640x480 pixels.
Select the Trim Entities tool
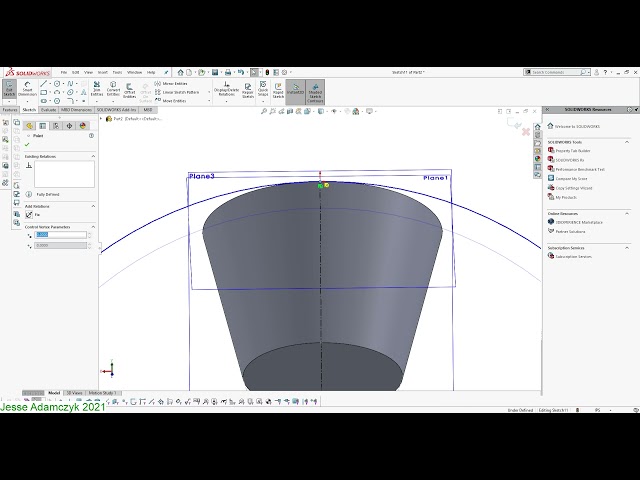pos(97,88)
